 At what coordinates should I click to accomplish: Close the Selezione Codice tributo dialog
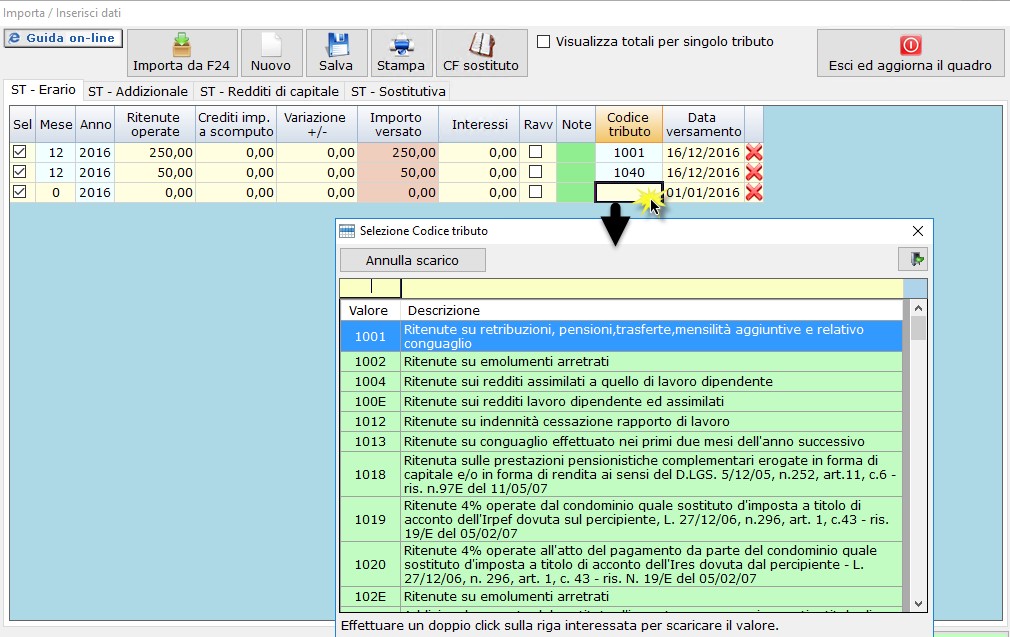[918, 231]
